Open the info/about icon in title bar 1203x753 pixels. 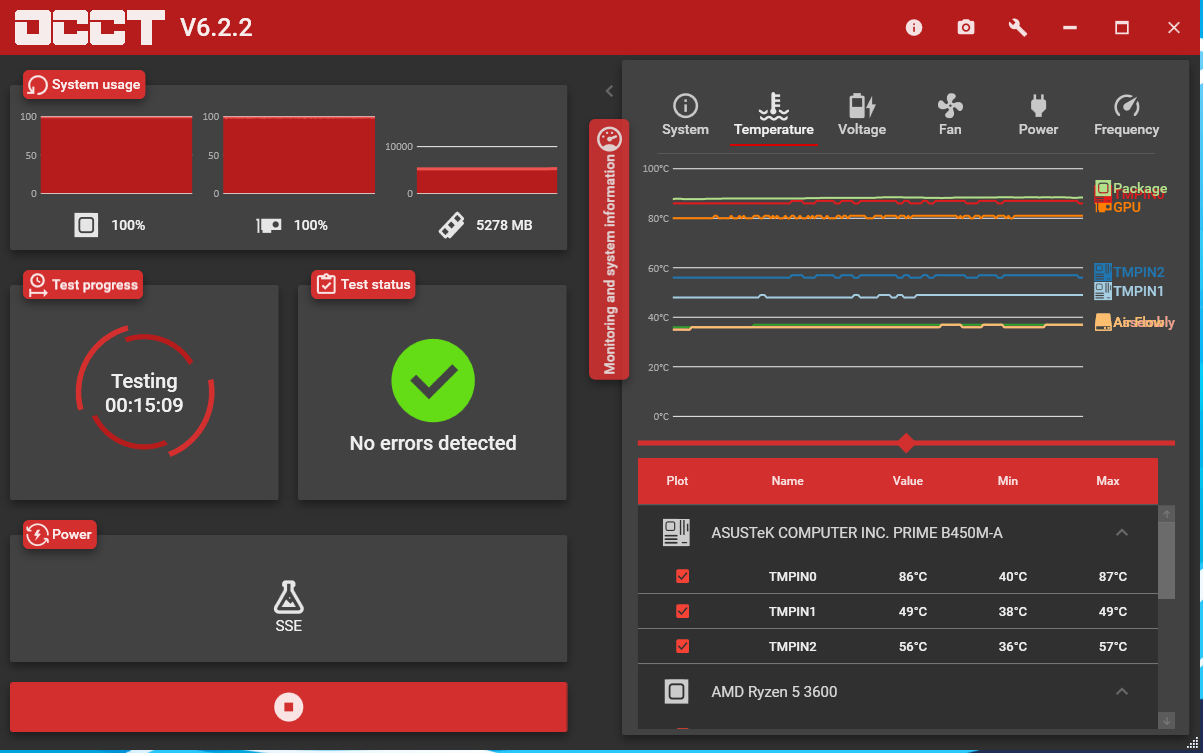pos(913,27)
